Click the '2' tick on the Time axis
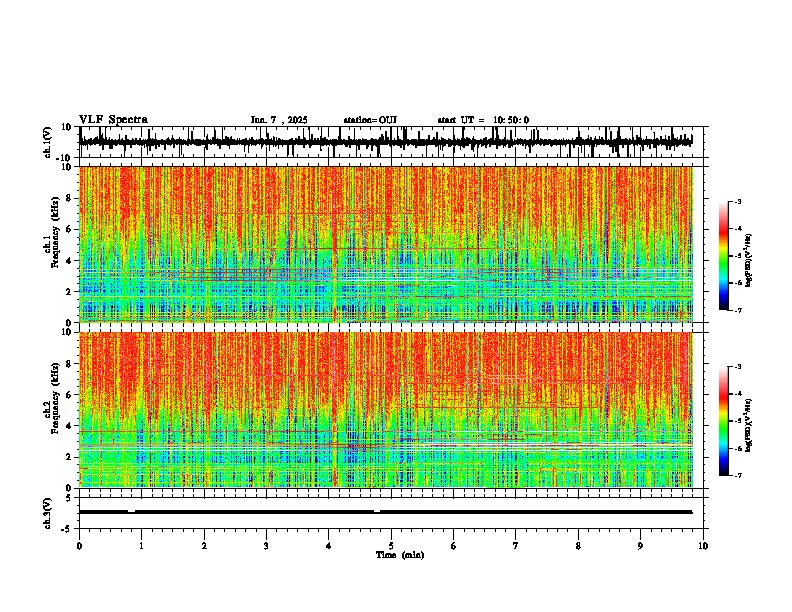 [204, 546]
